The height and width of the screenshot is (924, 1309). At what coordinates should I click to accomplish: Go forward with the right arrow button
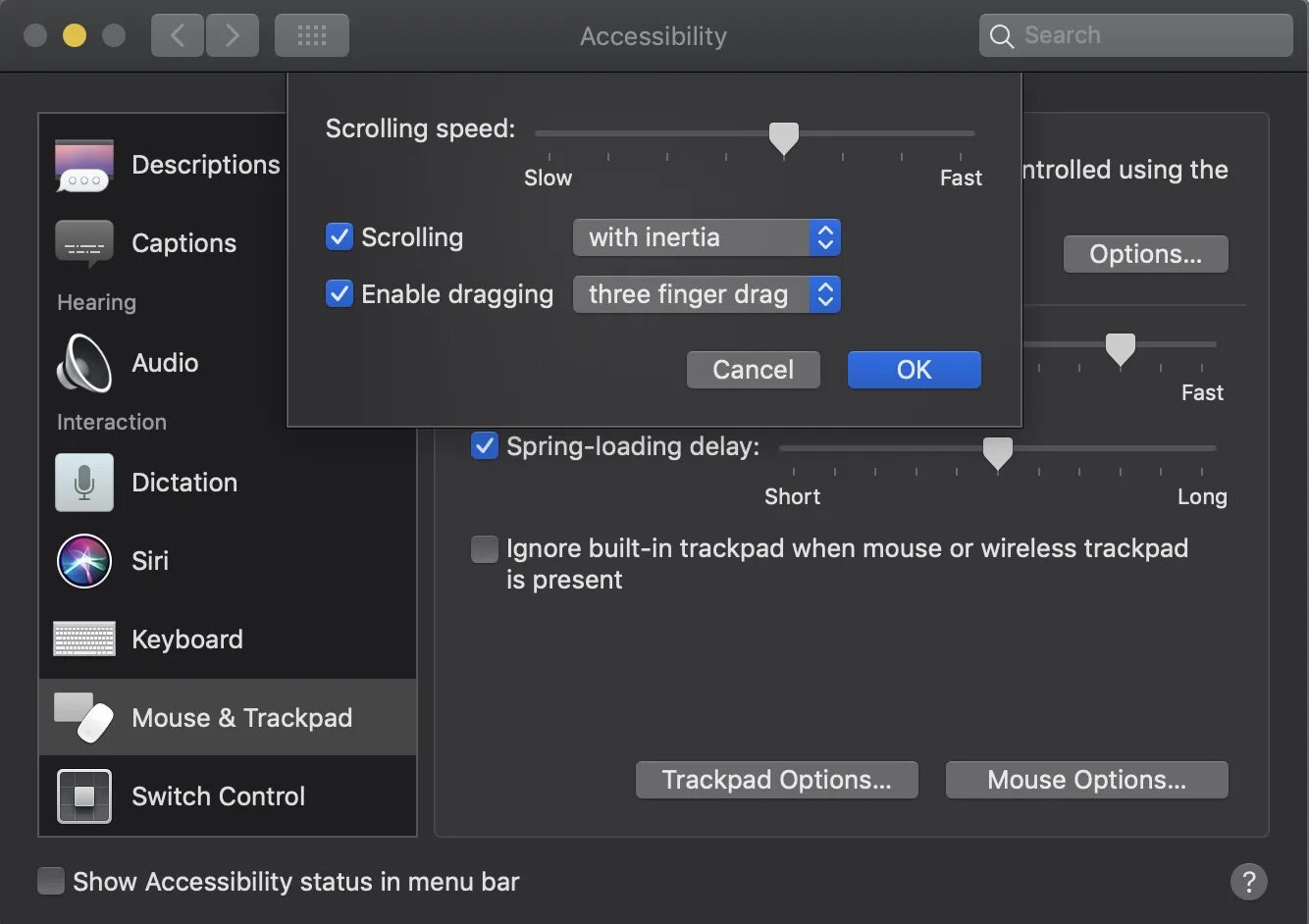[x=233, y=36]
